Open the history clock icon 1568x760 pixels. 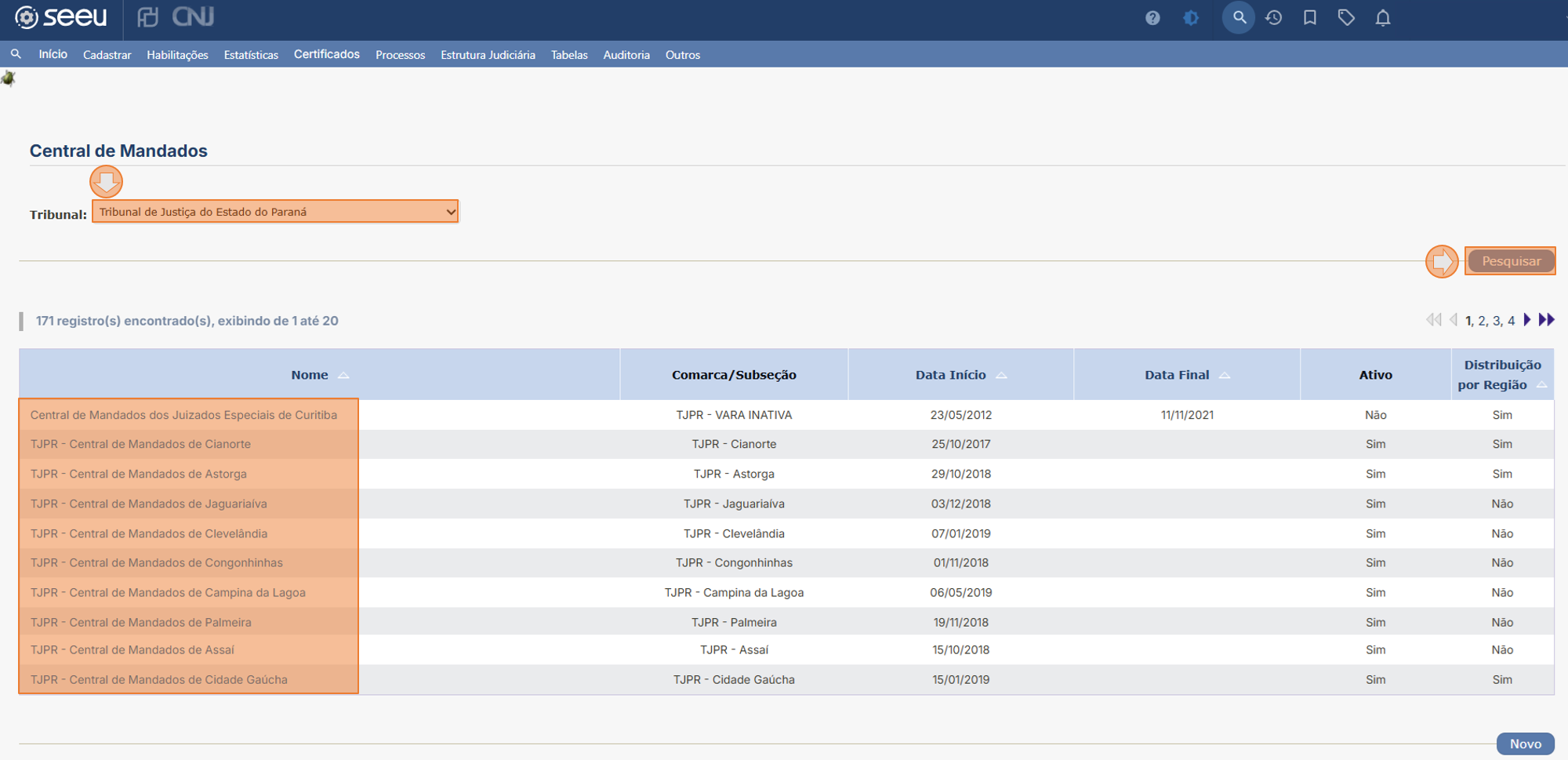(x=1274, y=17)
